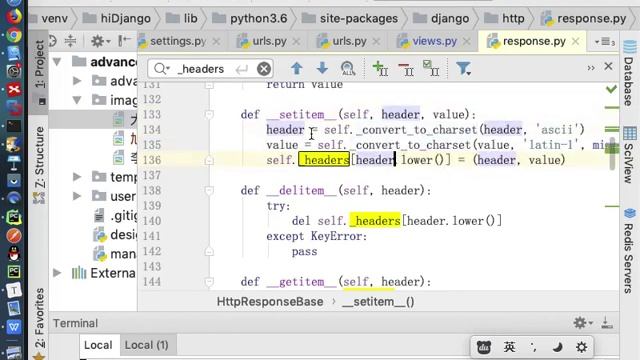The width and height of the screenshot is (640, 360).
Task: Expand the user folder in tree
Action: (x=77, y=196)
